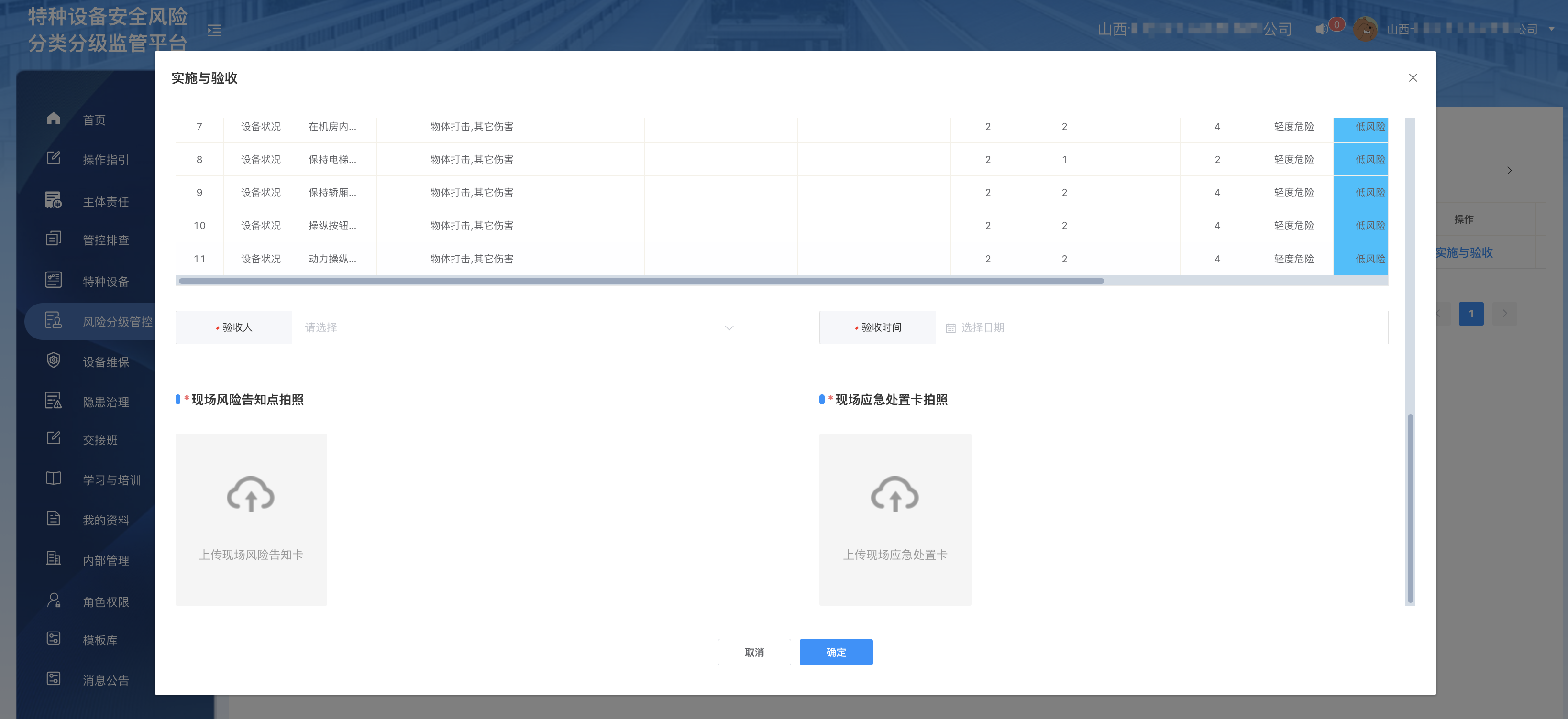Viewport: 1568px width, 719px height.
Task: Click the calendar icon in 验收时间 field
Action: coord(950,328)
